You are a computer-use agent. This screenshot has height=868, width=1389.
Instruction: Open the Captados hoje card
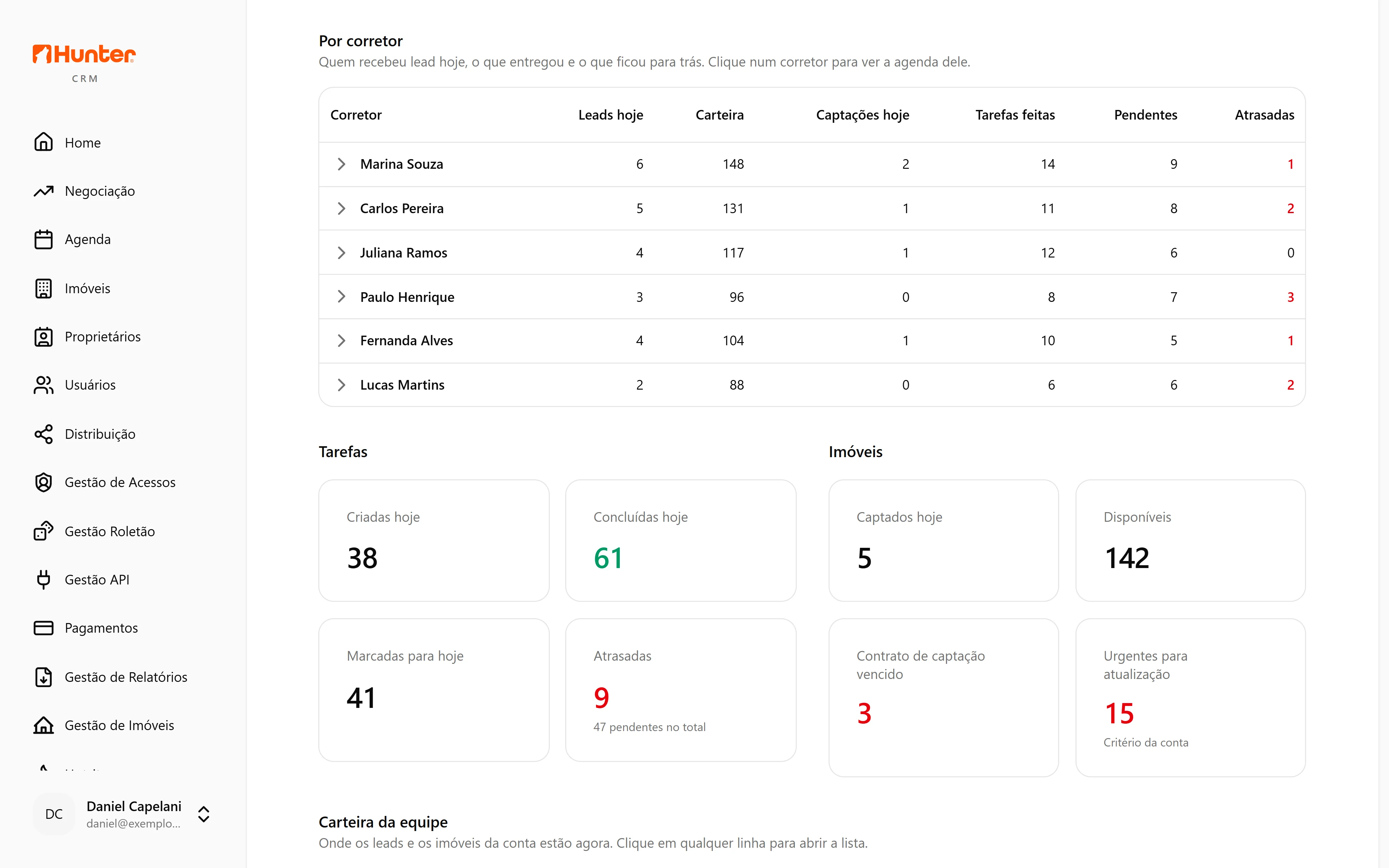(x=944, y=541)
